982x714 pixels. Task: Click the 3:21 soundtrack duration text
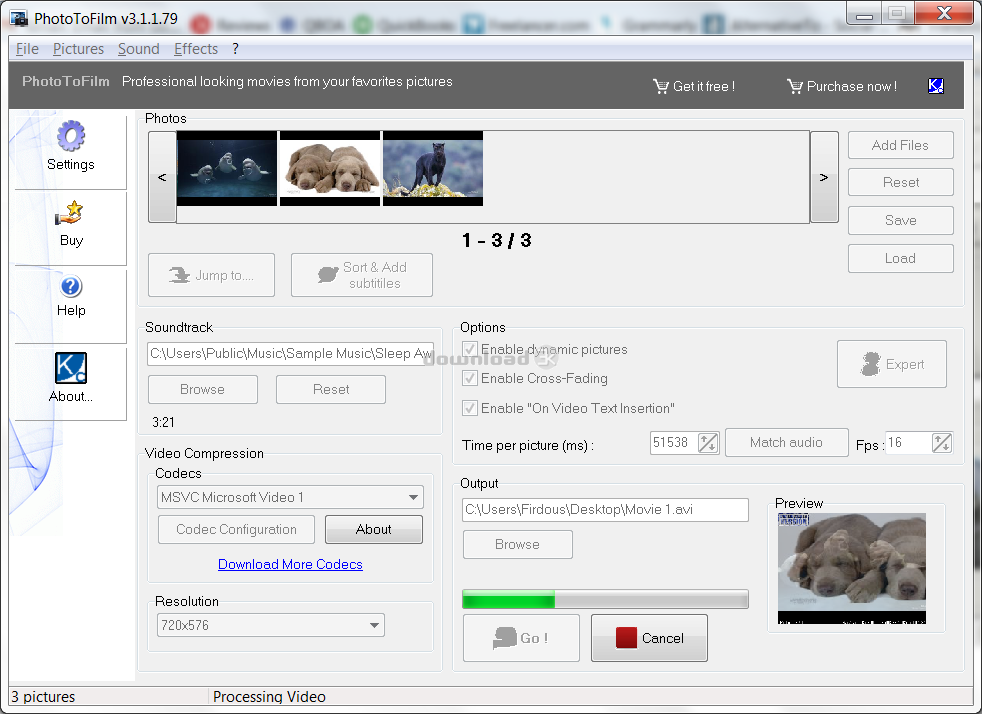(163, 423)
